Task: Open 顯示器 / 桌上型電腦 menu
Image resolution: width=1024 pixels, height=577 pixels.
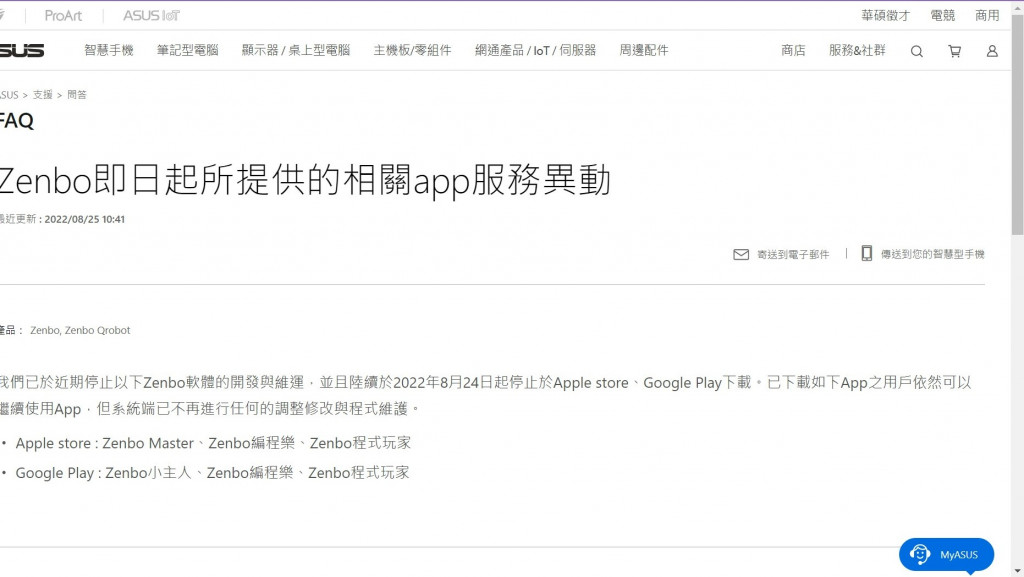Action: [x=296, y=50]
